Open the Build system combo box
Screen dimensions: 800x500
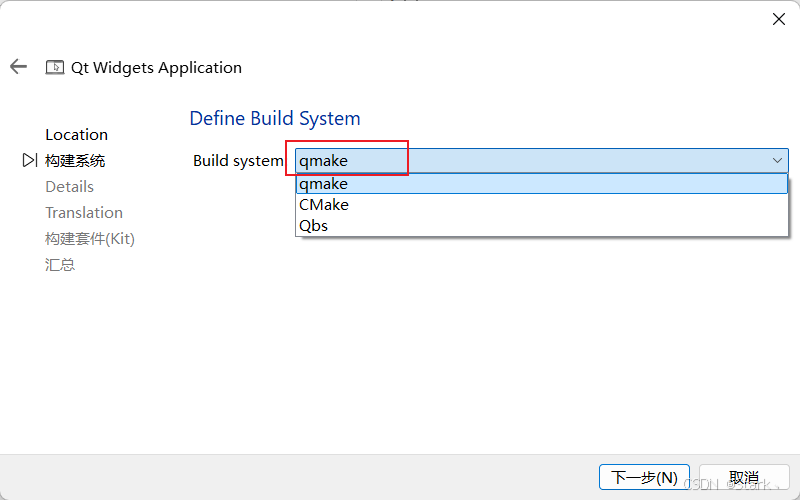542,161
